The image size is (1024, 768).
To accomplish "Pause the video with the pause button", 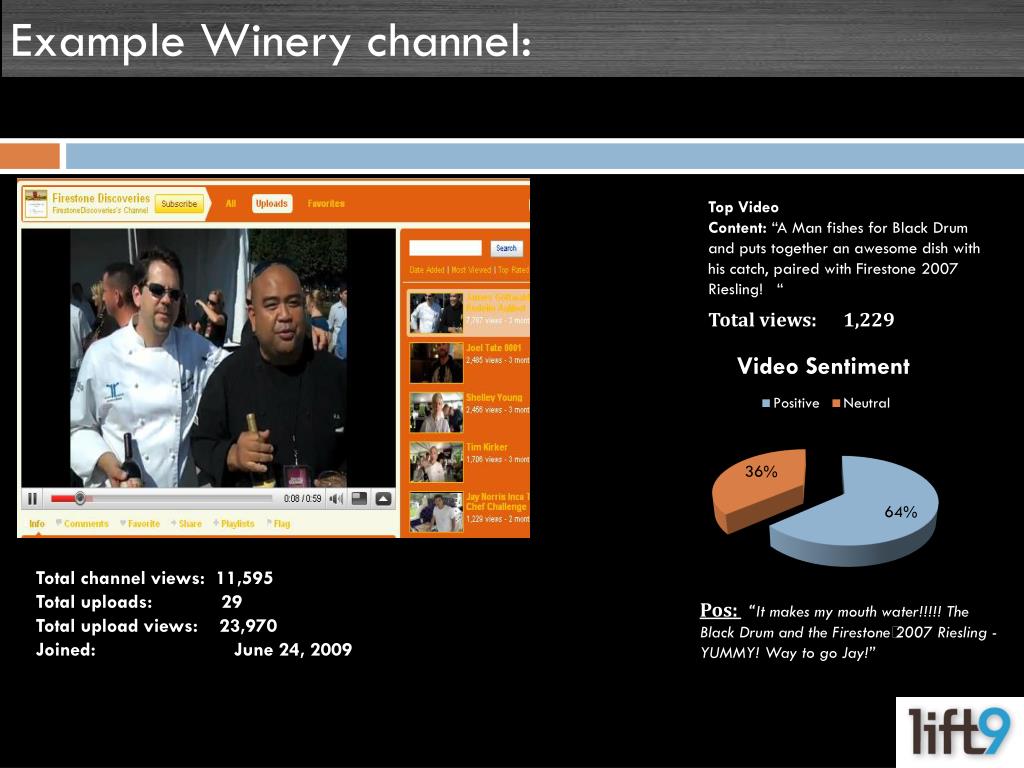I will click(32, 499).
